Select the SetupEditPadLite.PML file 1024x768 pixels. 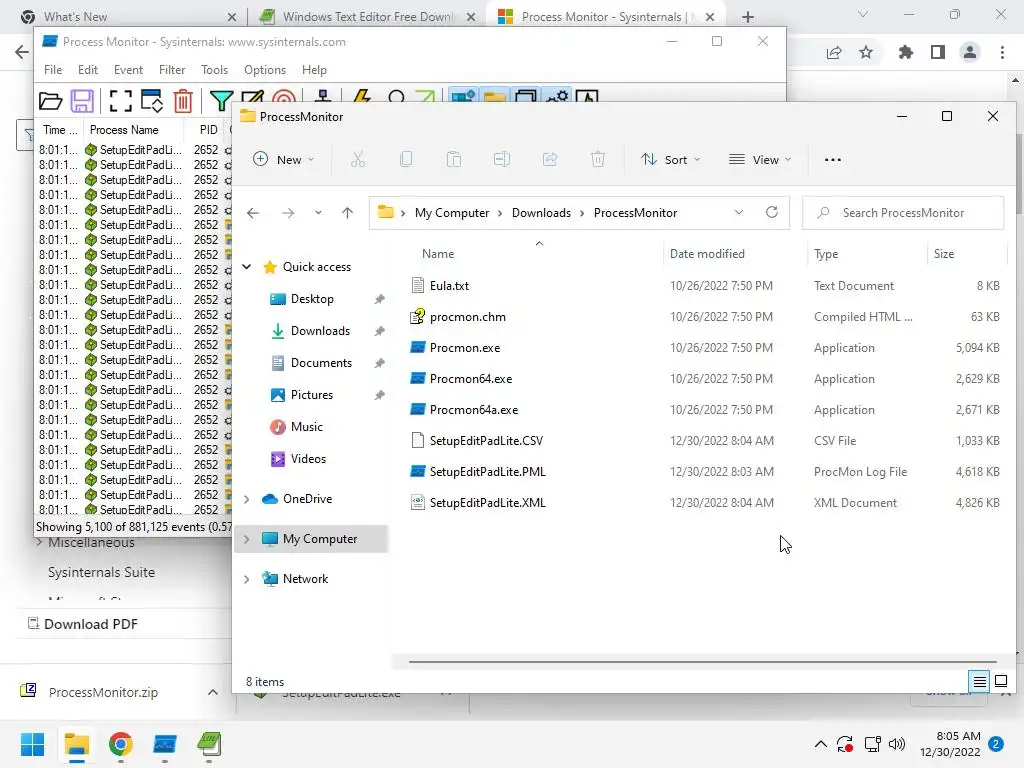(487, 472)
